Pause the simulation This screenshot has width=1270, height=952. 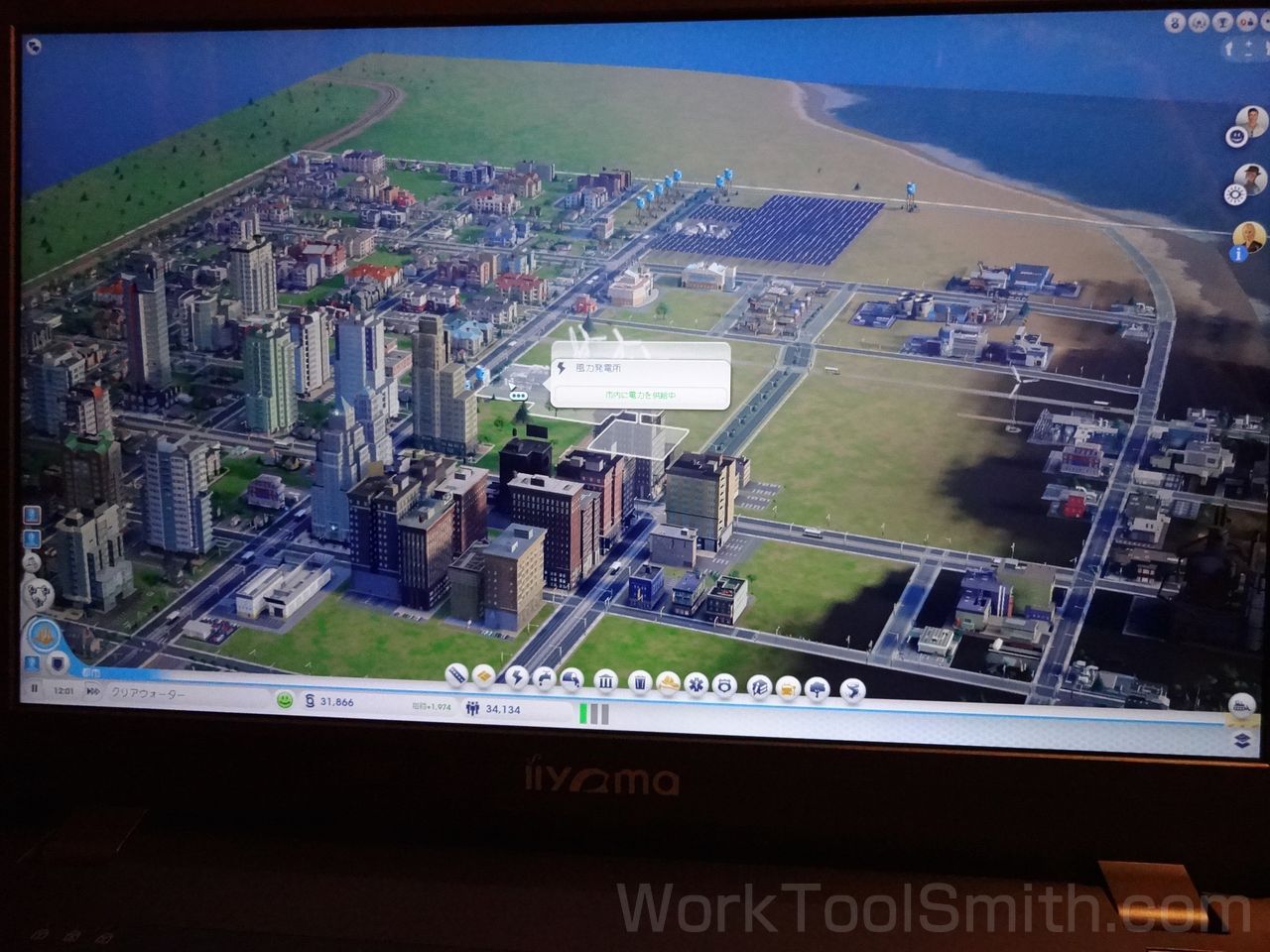pyautogui.click(x=34, y=689)
